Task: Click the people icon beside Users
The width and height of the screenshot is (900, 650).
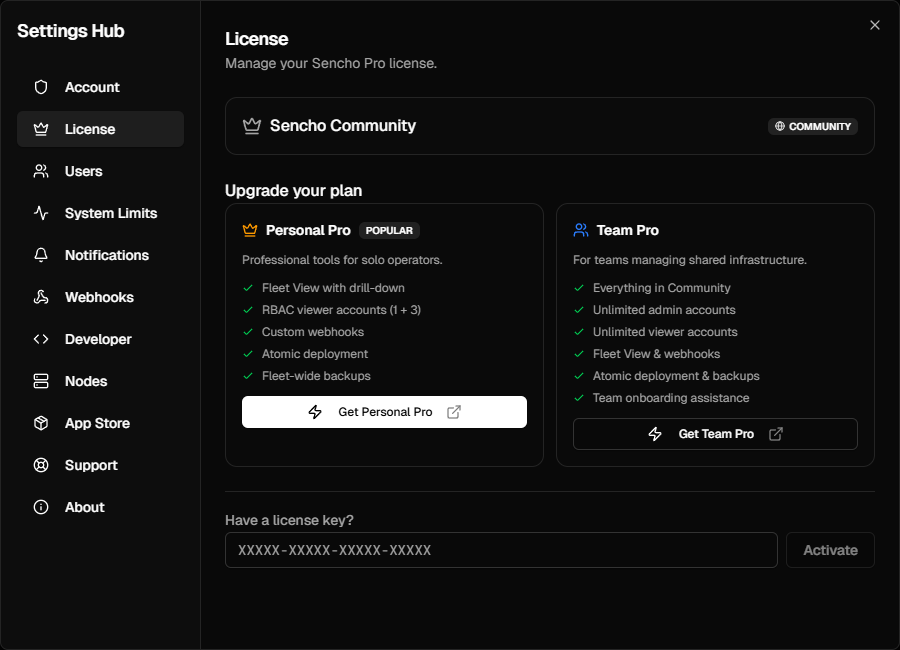Action: click(x=41, y=171)
